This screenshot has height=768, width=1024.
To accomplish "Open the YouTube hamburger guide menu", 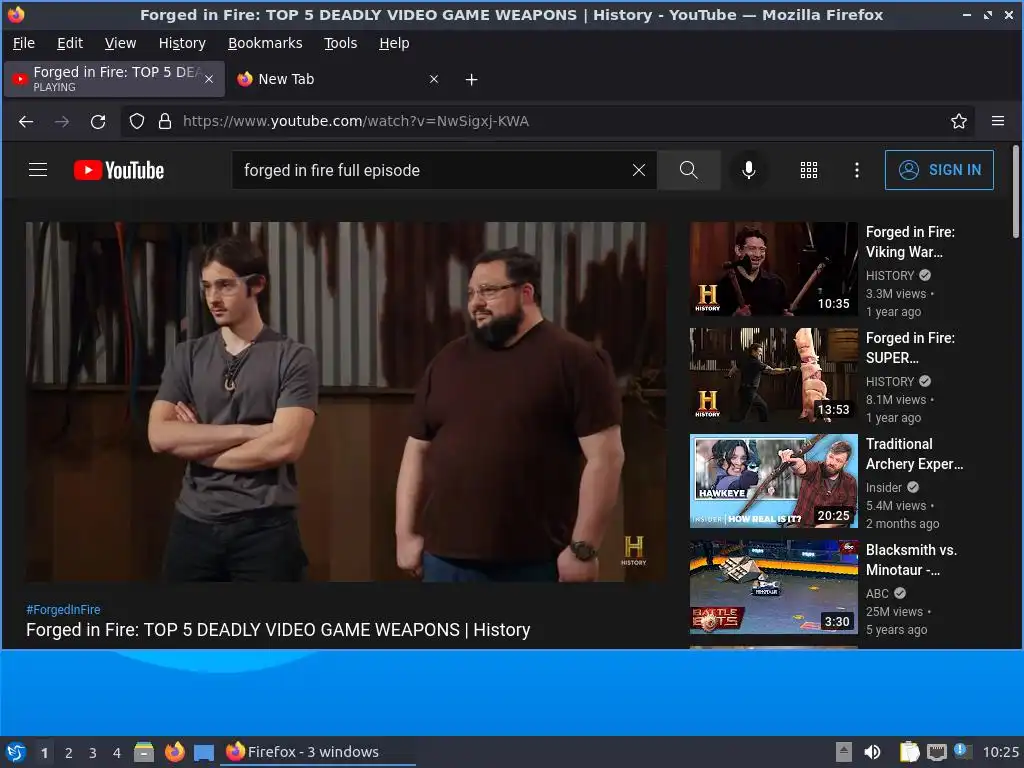I will point(38,170).
